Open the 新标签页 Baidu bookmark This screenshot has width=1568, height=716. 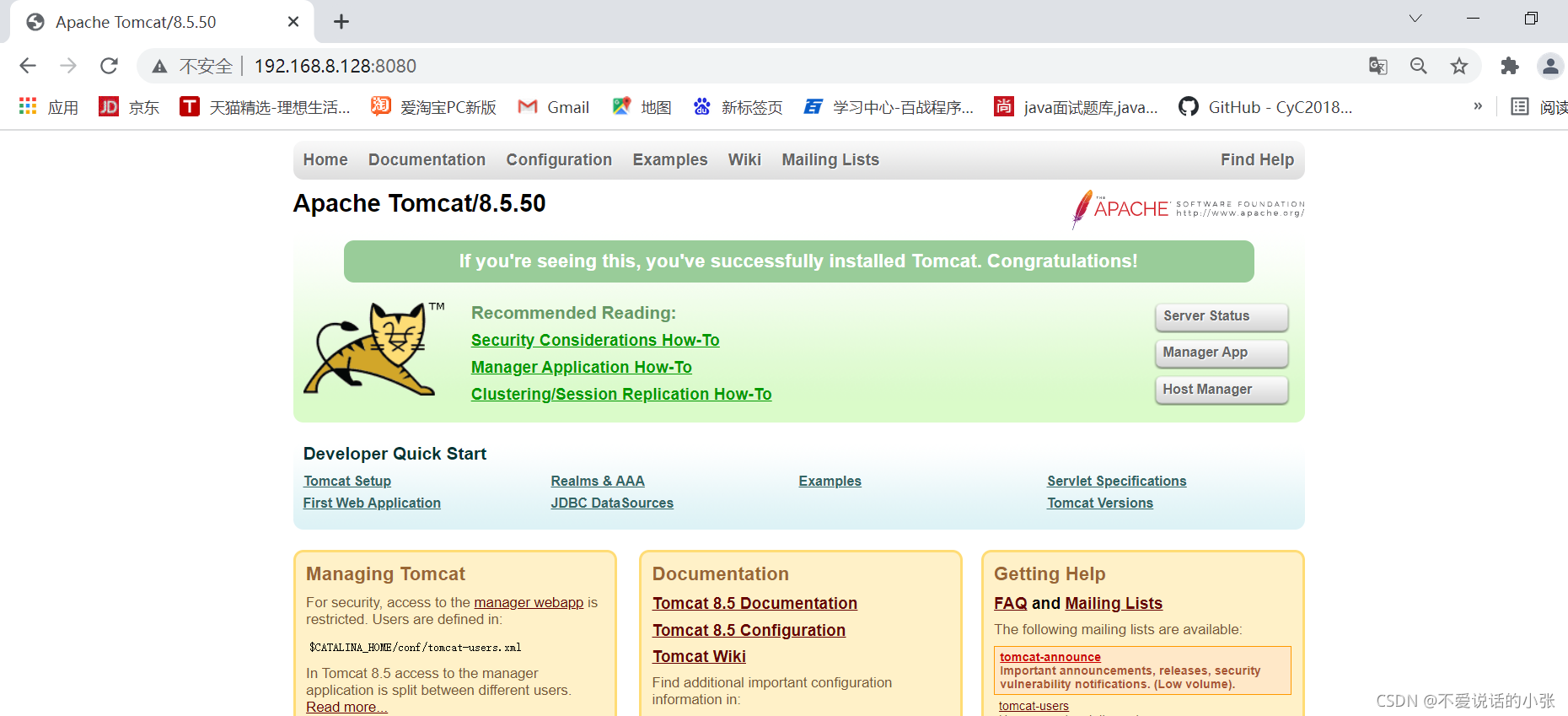(738, 107)
